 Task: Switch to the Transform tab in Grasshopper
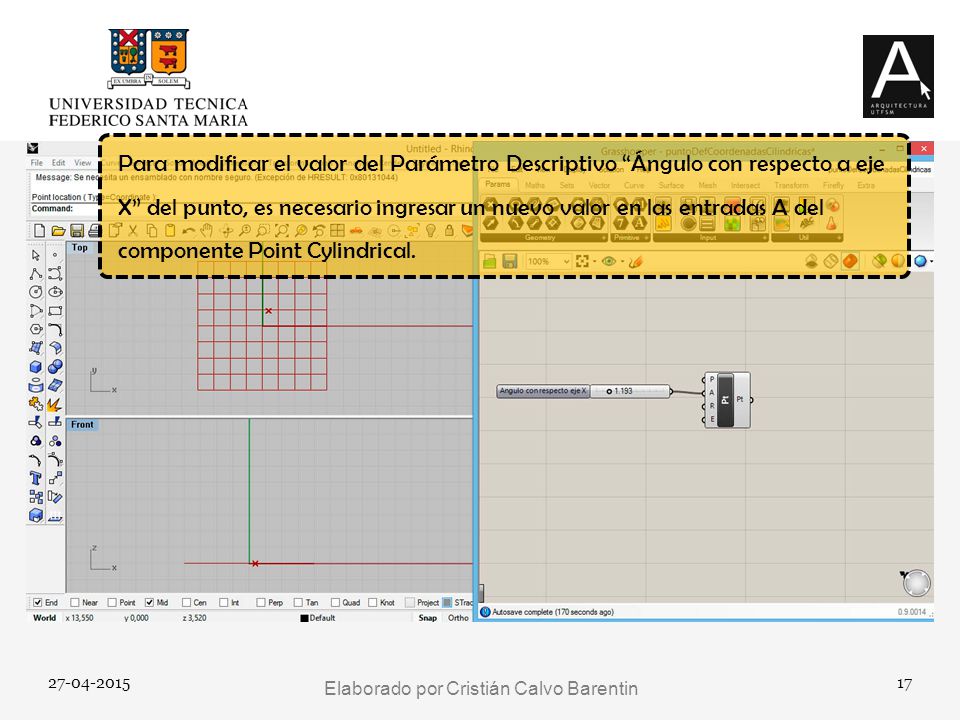click(791, 185)
